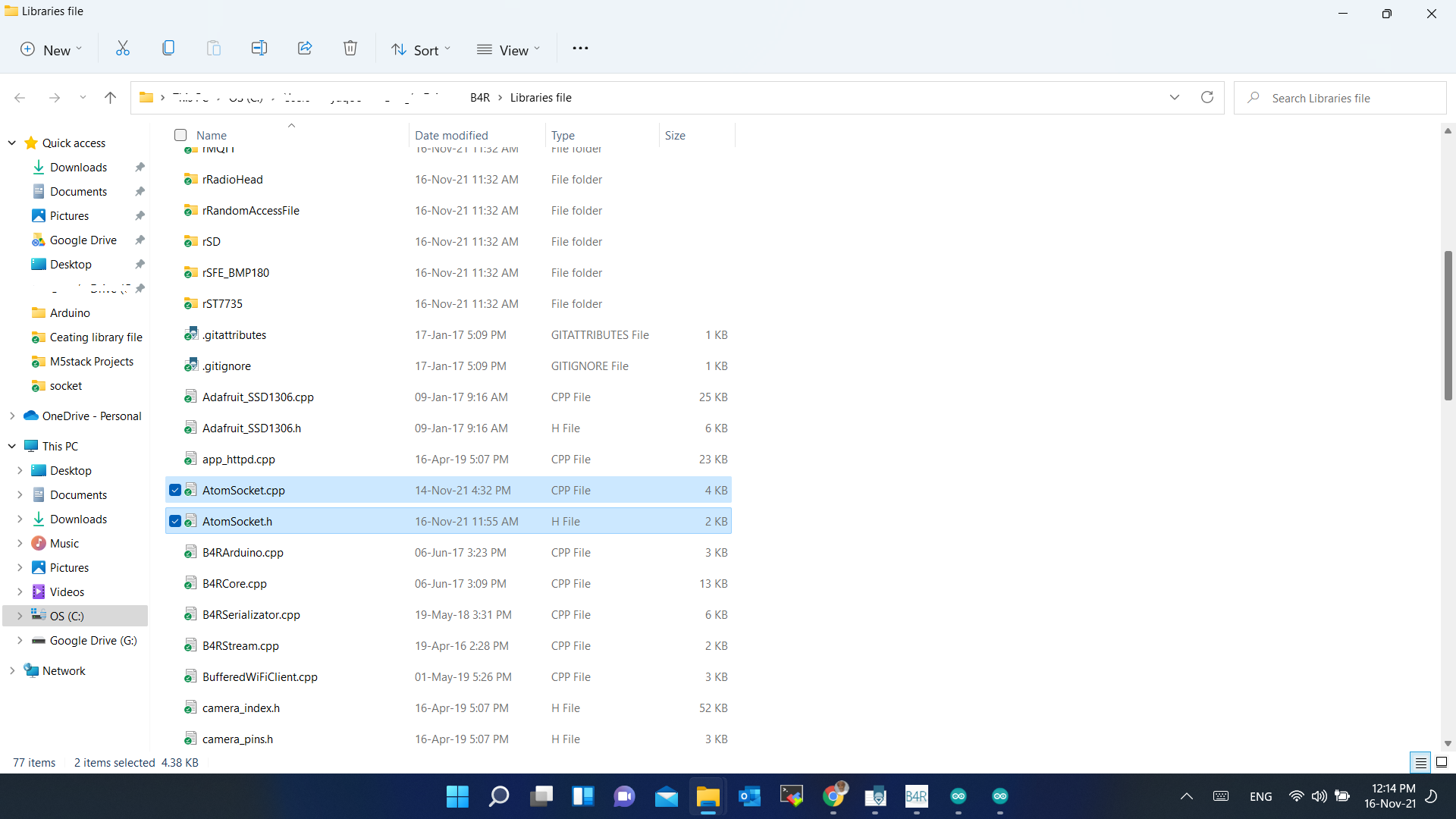The image size is (1456, 819).
Task: Open the address bar history dropdown
Action: [1174, 97]
